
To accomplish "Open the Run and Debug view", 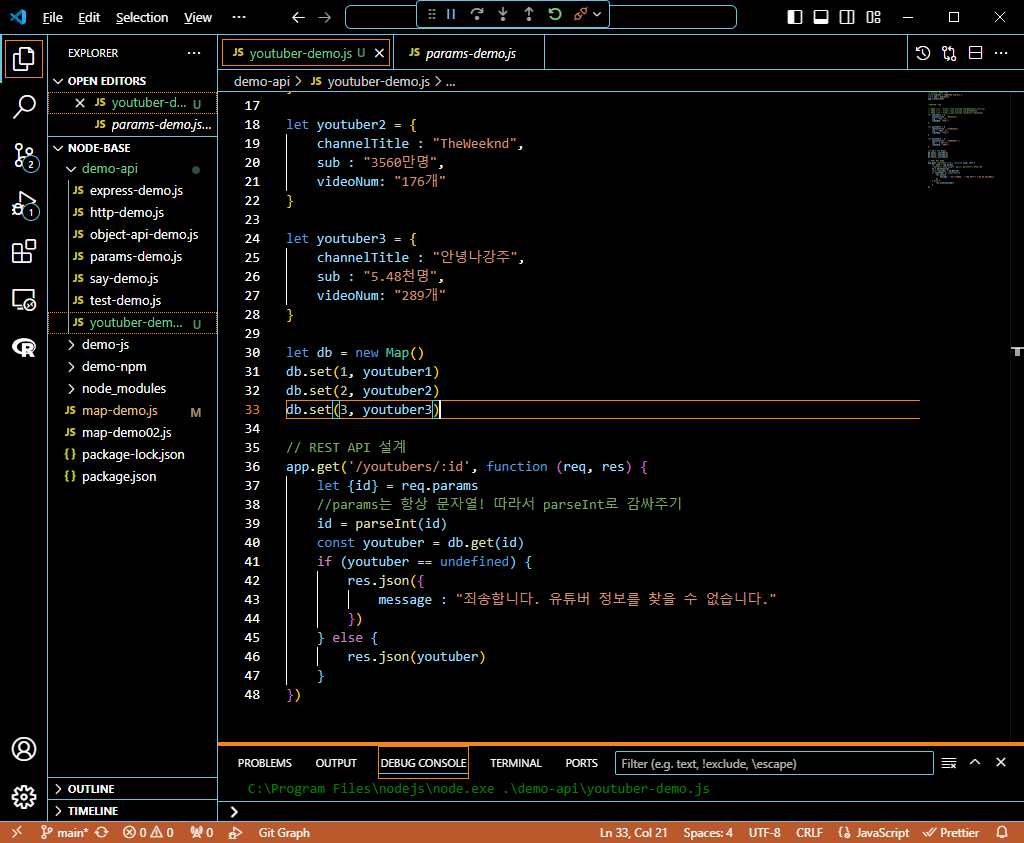I will pos(24,204).
